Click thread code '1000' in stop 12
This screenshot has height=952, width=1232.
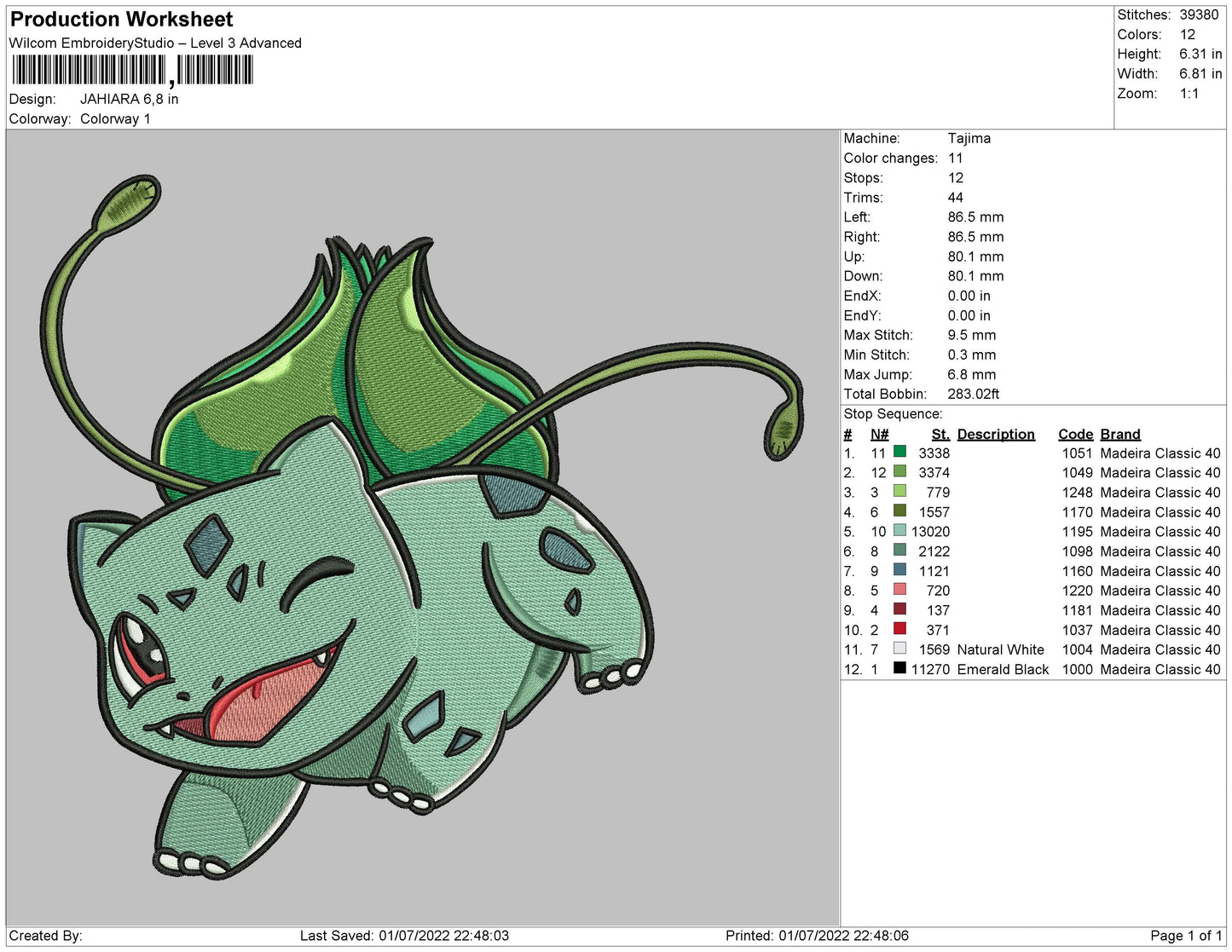coord(1077,669)
